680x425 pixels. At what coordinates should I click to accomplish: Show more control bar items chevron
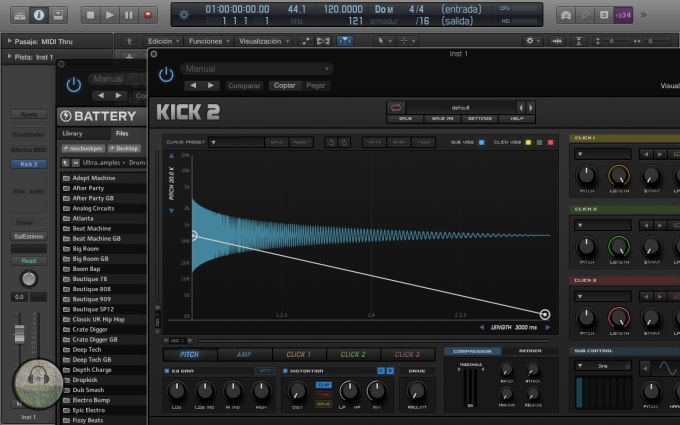click(644, 15)
